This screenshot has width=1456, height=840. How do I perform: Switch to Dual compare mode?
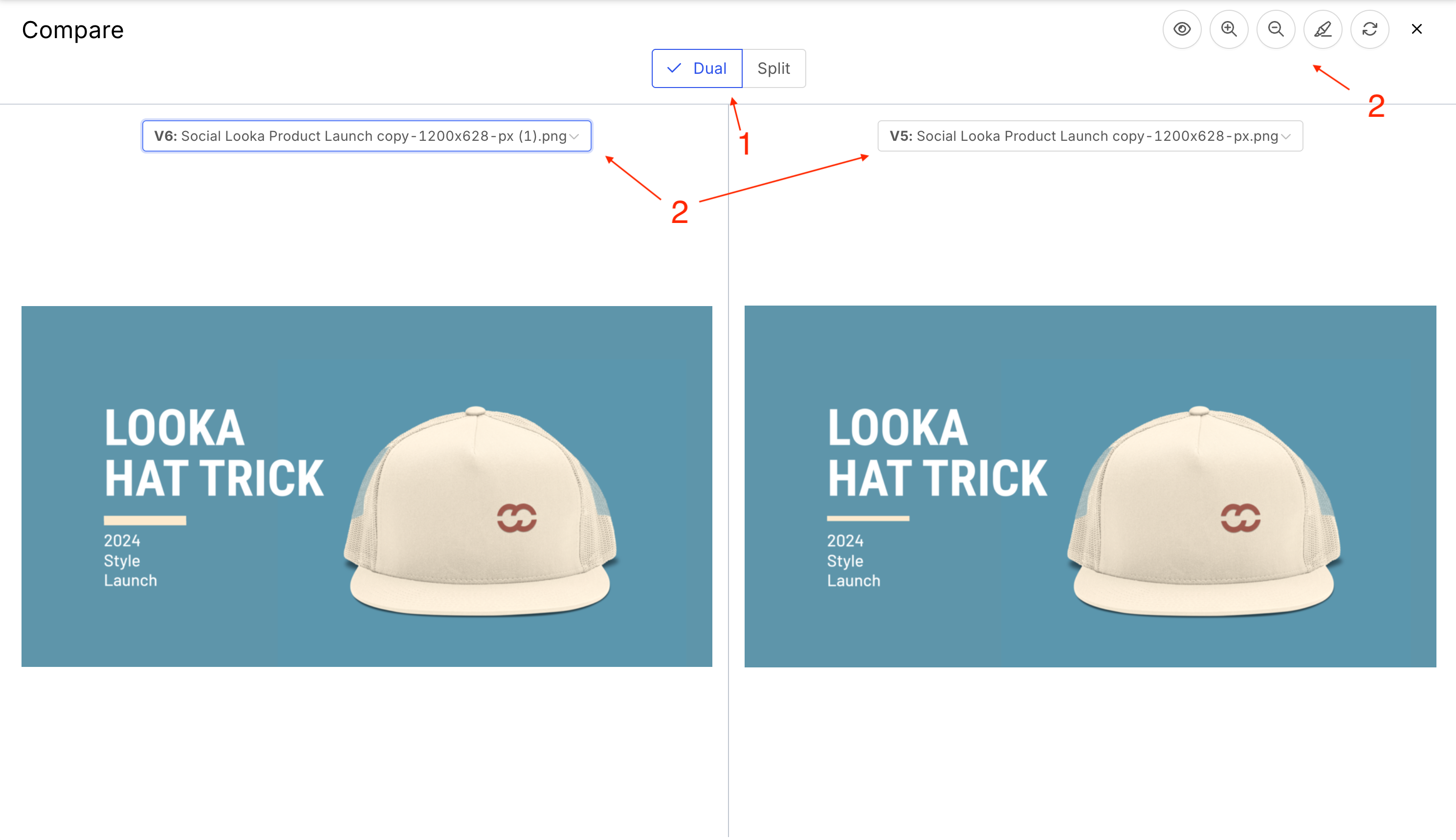point(697,68)
